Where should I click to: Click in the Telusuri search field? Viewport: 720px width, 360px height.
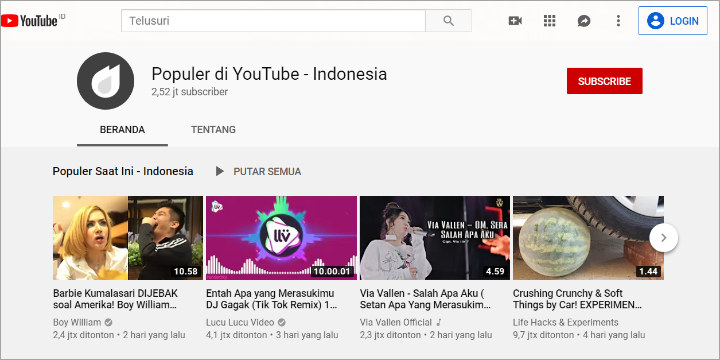(x=273, y=21)
